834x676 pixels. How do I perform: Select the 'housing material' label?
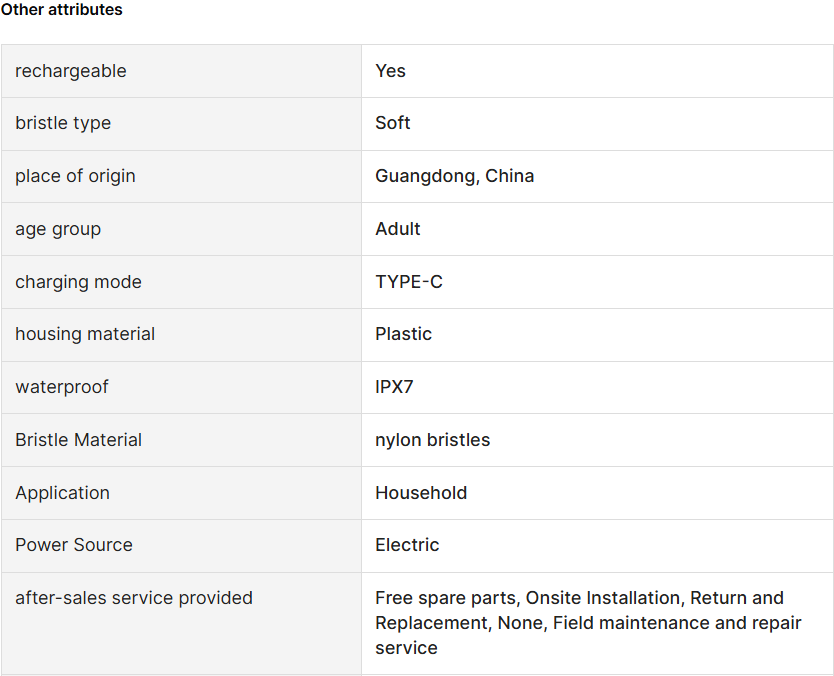click(x=85, y=334)
